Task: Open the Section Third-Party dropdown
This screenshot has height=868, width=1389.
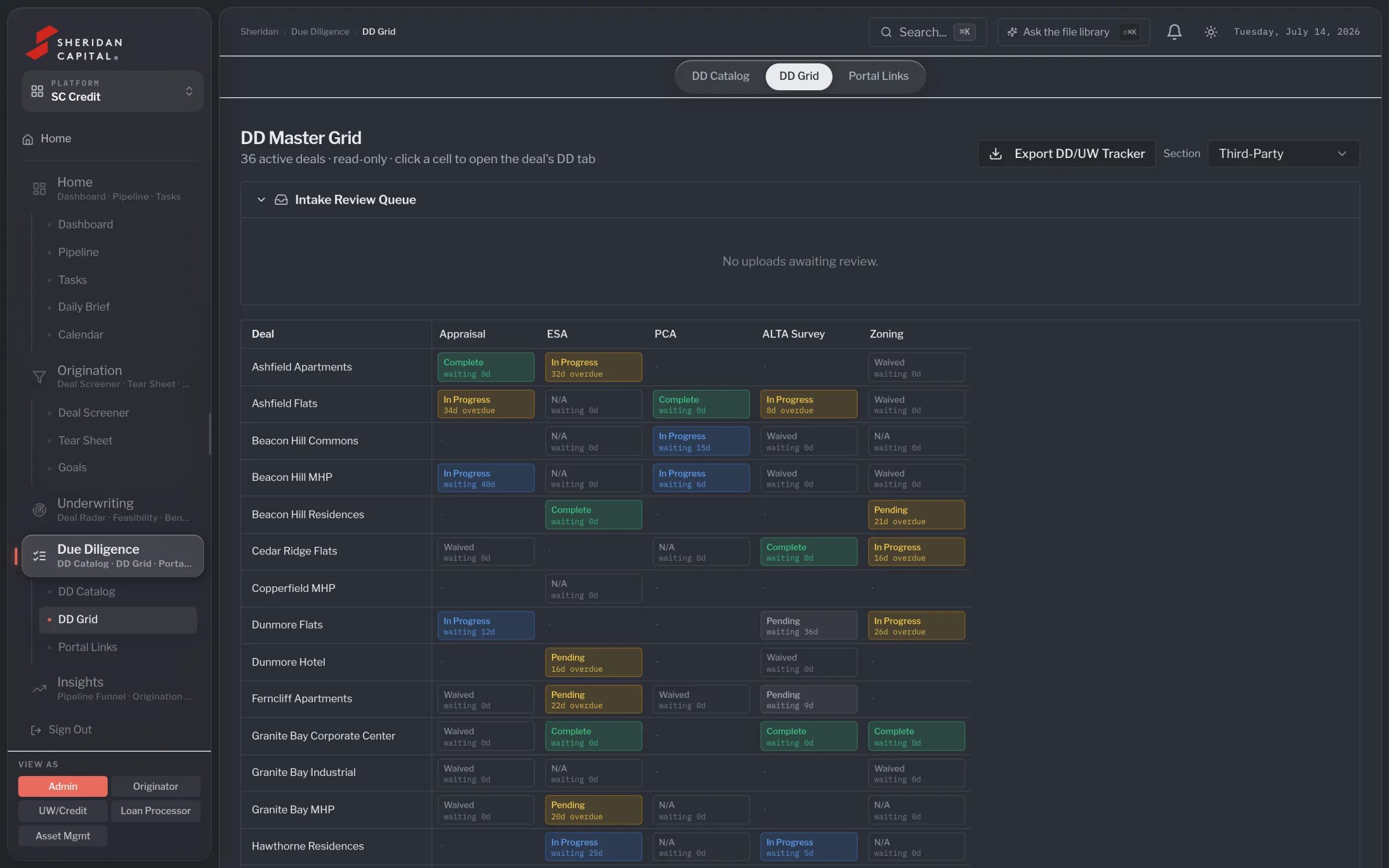Action: (1283, 153)
